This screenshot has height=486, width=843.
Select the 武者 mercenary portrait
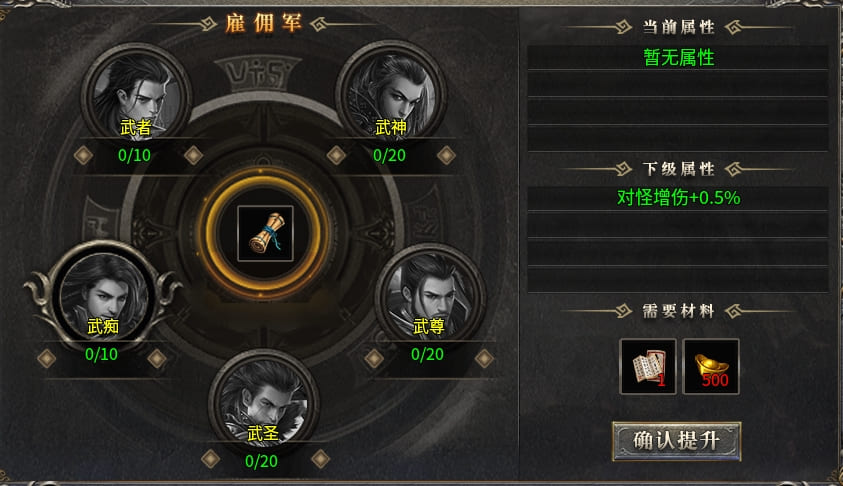(x=136, y=97)
